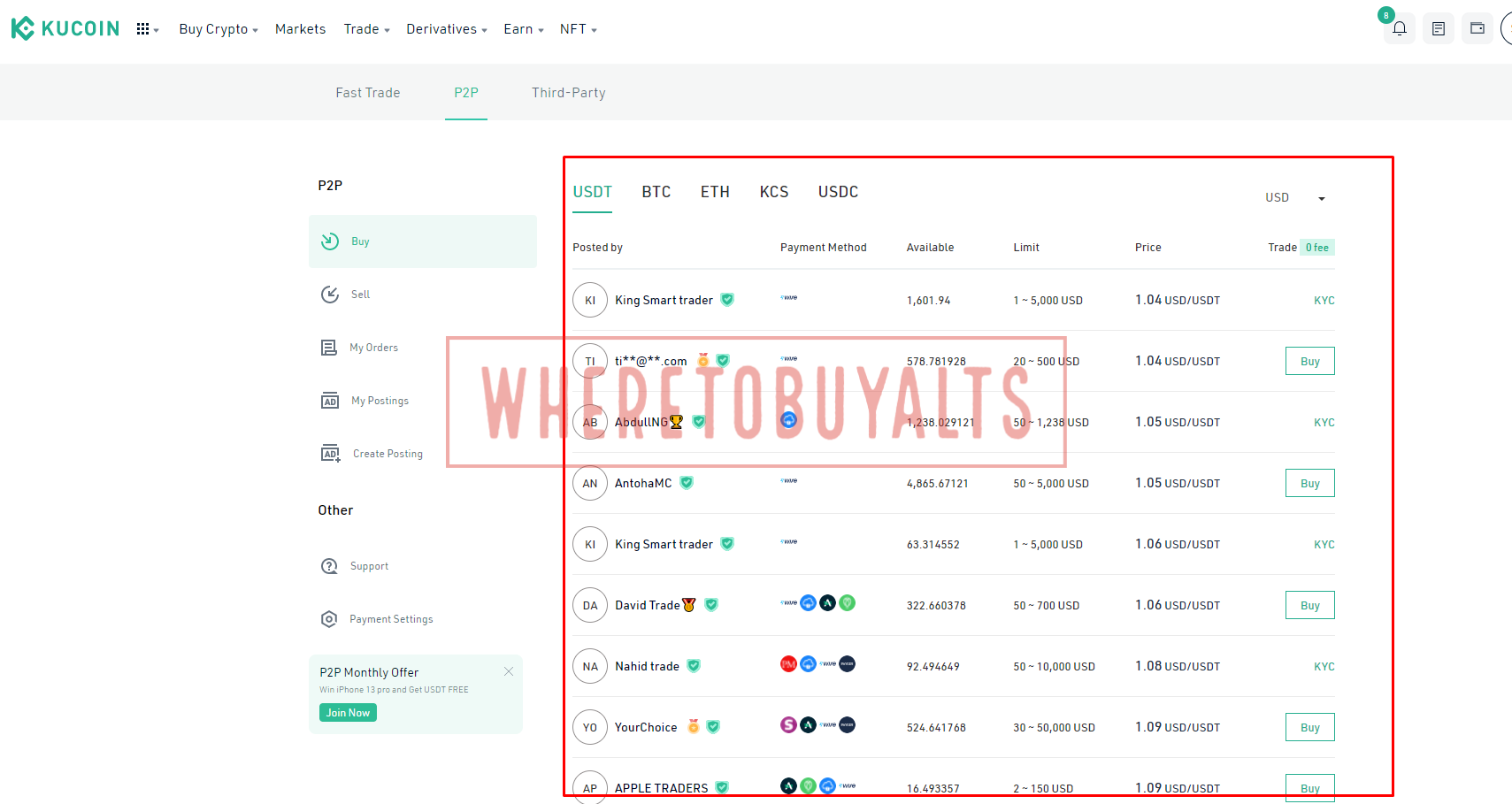Click the Support question icon
The height and width of the screenshot is (804, 1512).
(329, 566)
